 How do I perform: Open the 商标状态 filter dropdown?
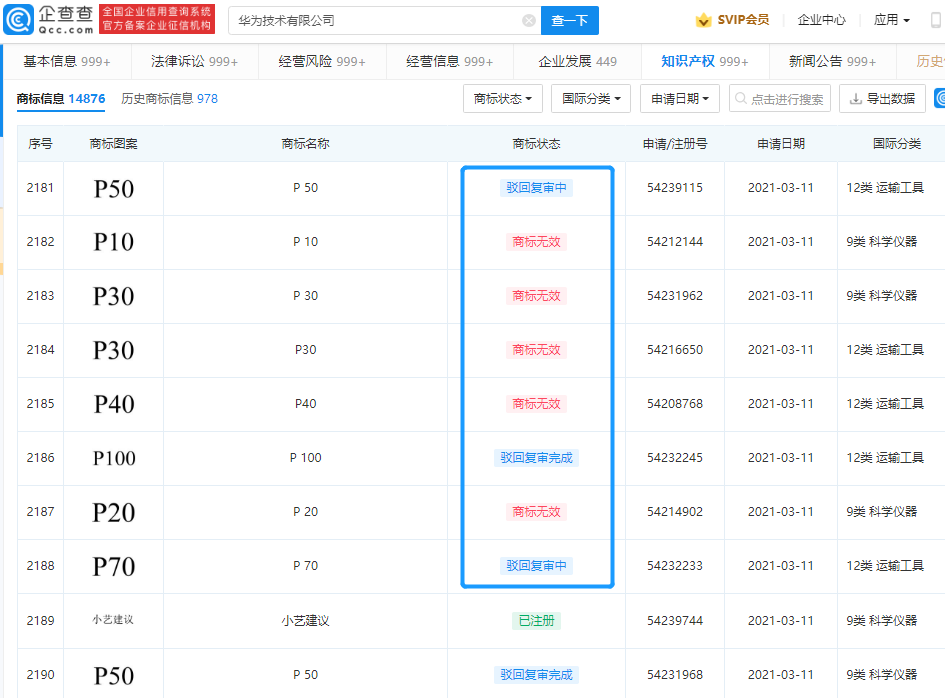tap(503, 99)
